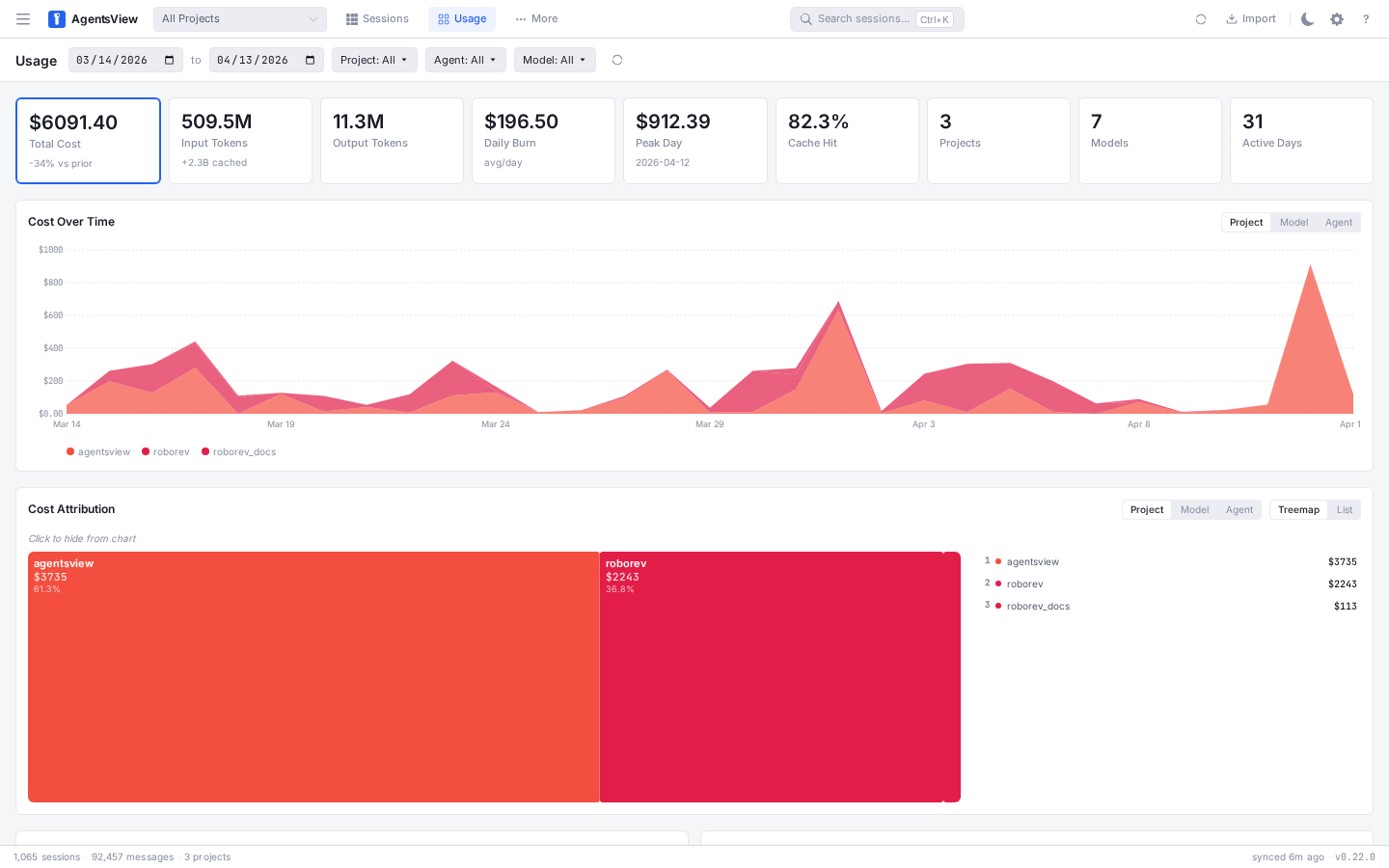Open the settings gear icon
The height and width of the screenshot is (868, 1389).
pyautogui.click(x=1336, y=18)
